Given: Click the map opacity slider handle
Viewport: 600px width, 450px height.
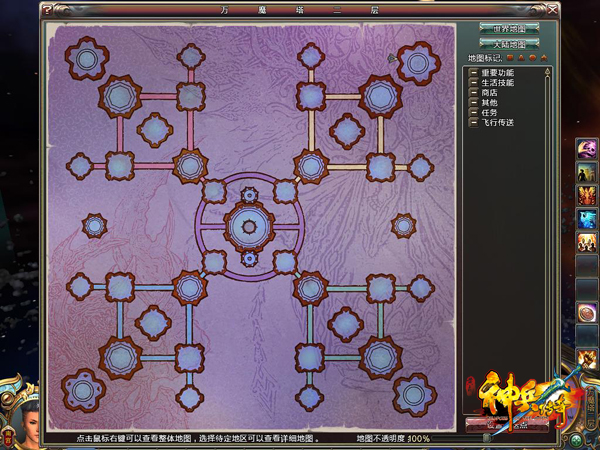Looking at the screenshot, I should [486, 438].
